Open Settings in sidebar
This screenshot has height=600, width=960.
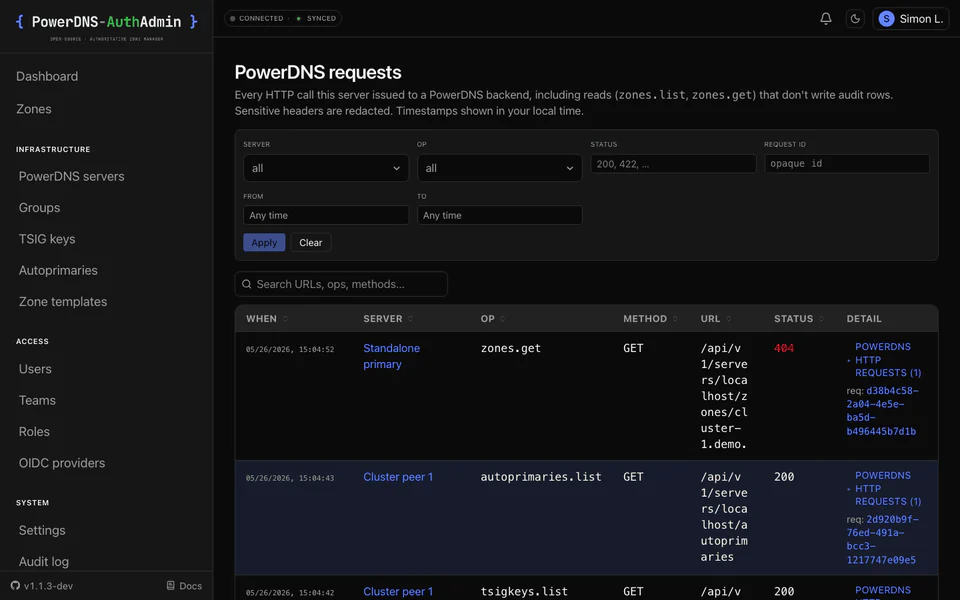tap(42, 530)
